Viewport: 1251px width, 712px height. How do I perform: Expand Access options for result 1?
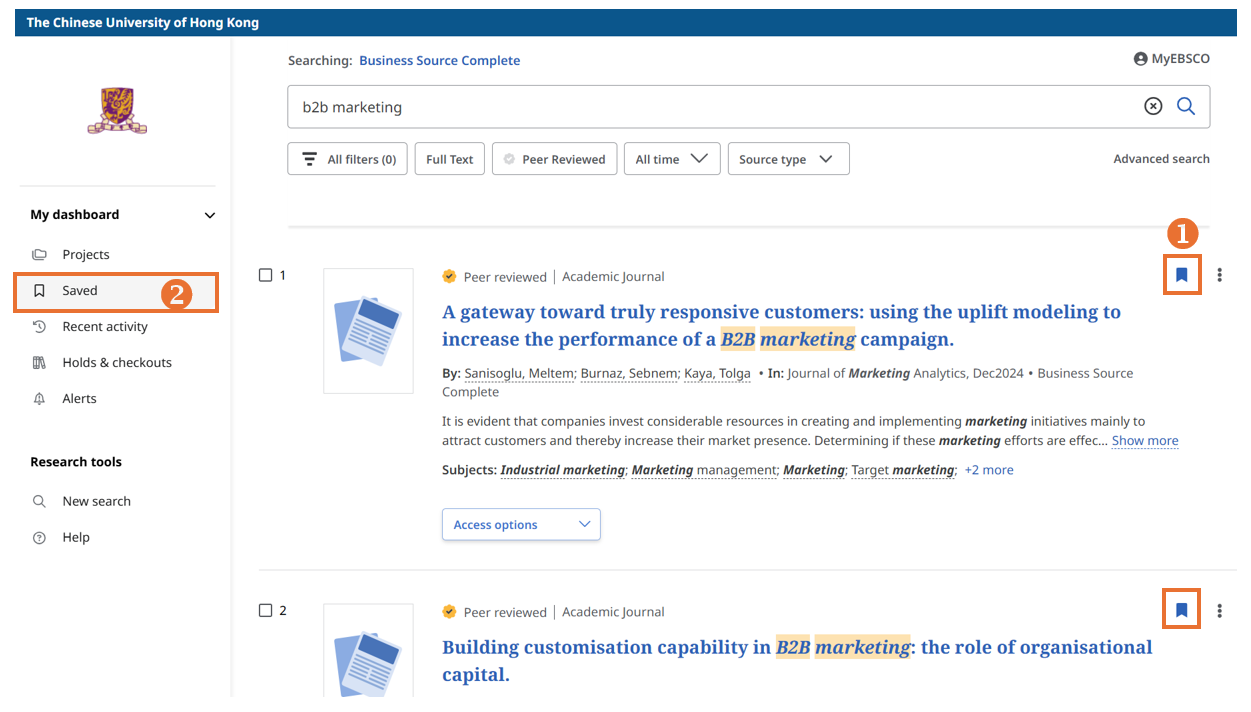click(x=521, y=524)
